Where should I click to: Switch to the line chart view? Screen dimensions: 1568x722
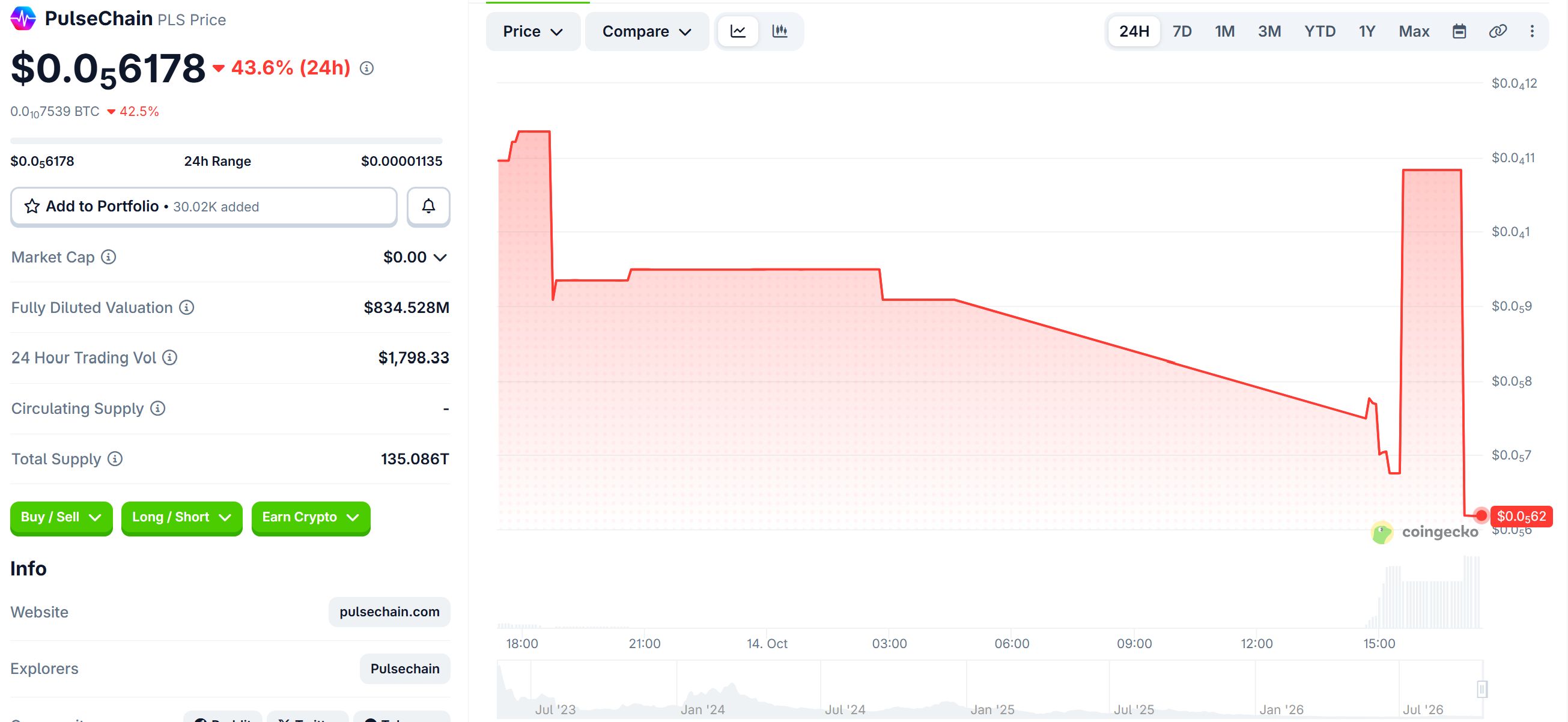tap(738, 31)
